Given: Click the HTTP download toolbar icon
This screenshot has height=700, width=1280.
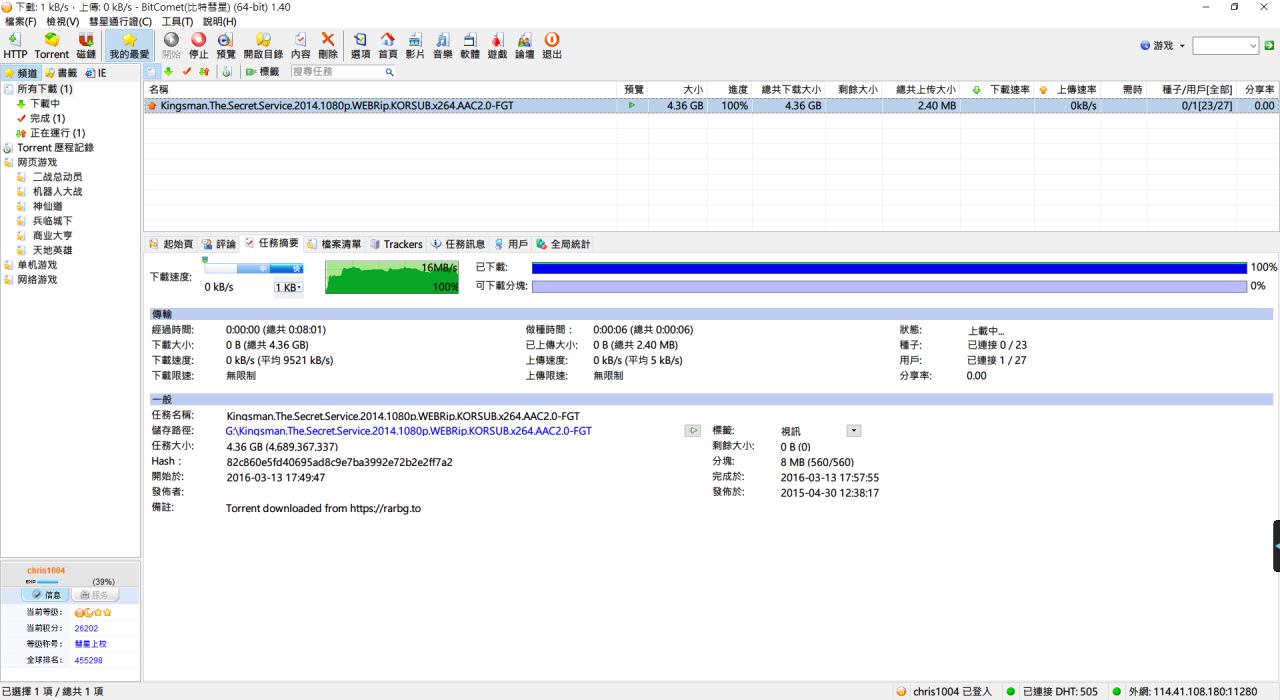Looking at the screenshot, I should click(15, 46).
